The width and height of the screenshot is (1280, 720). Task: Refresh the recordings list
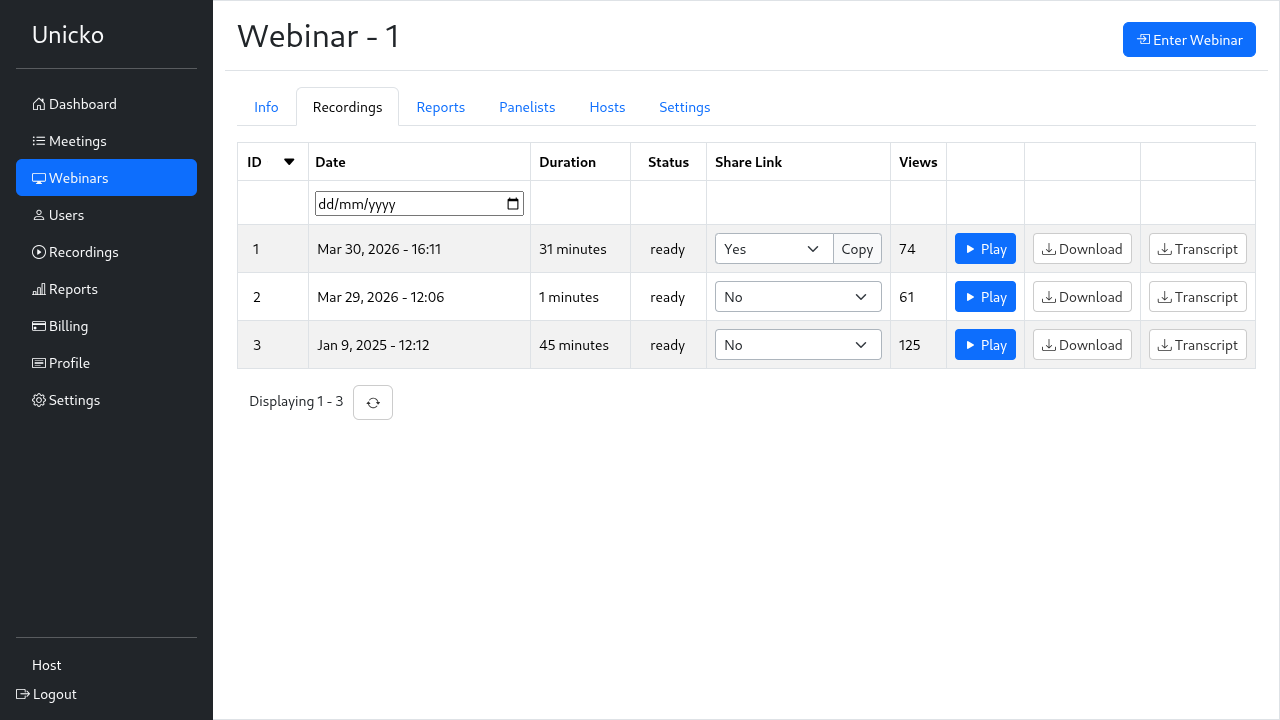pos(373,402)
